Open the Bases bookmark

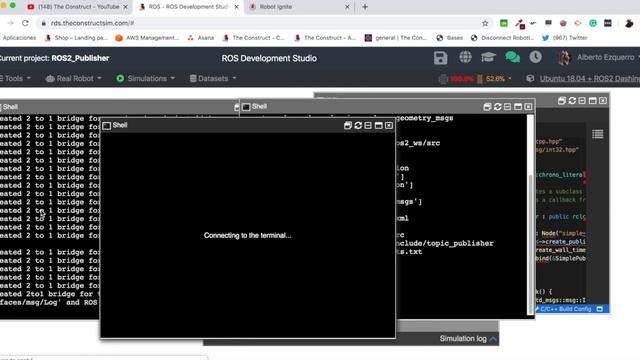(x=449, y=38)
